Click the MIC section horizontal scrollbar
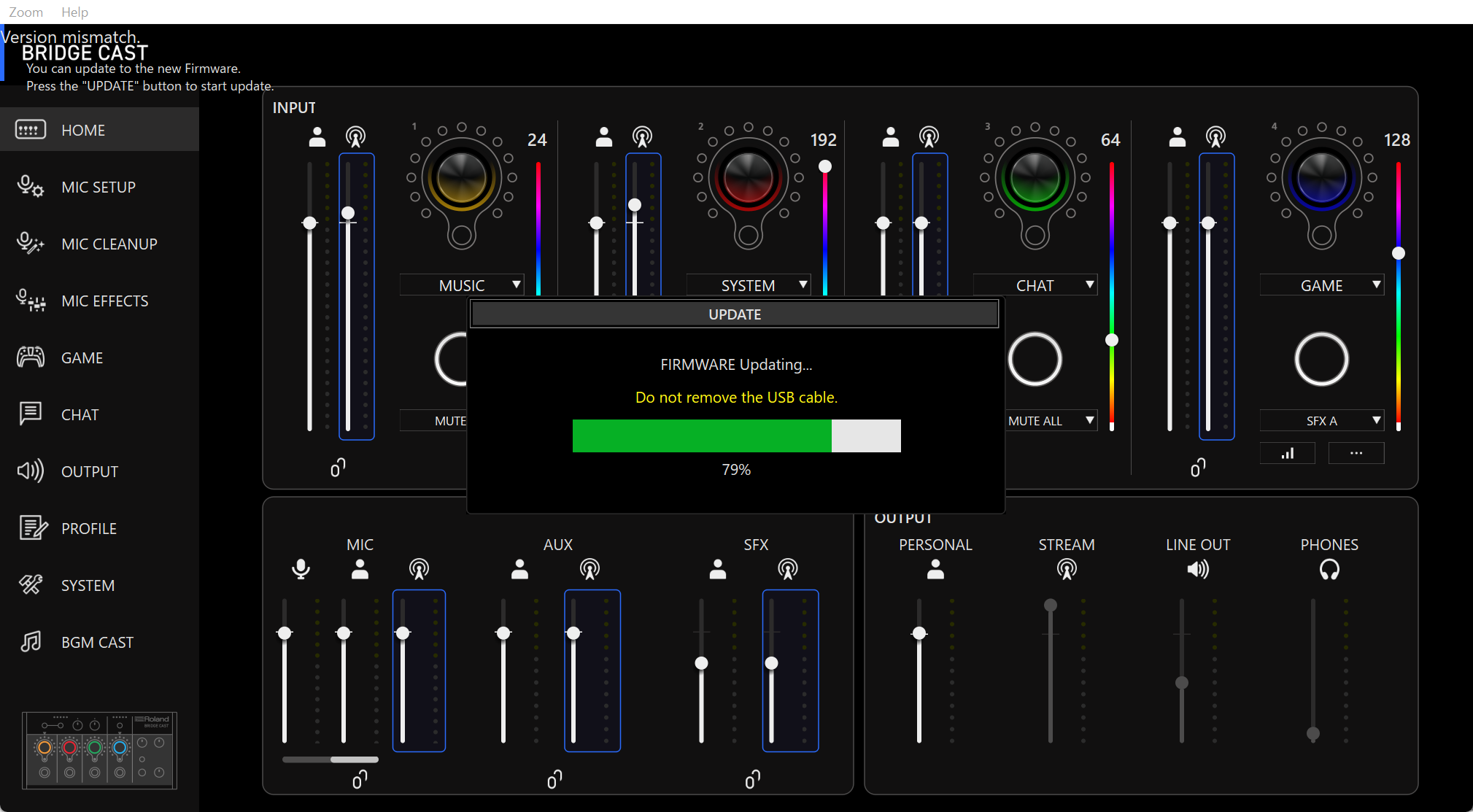This screenshot has height=812, width=1473. pos(330,759)
